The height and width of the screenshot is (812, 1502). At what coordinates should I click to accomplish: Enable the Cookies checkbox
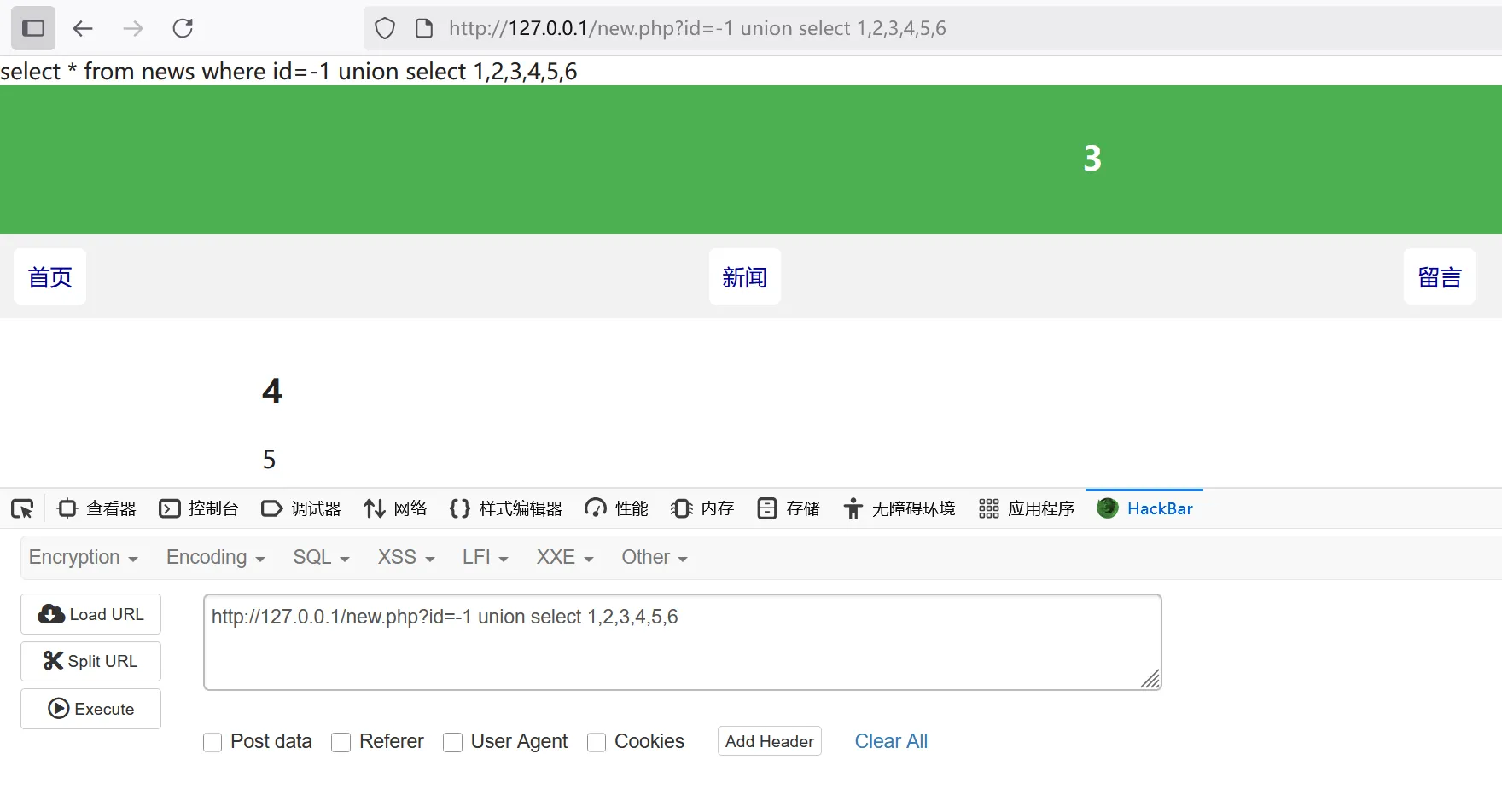[x=597, y=742]
